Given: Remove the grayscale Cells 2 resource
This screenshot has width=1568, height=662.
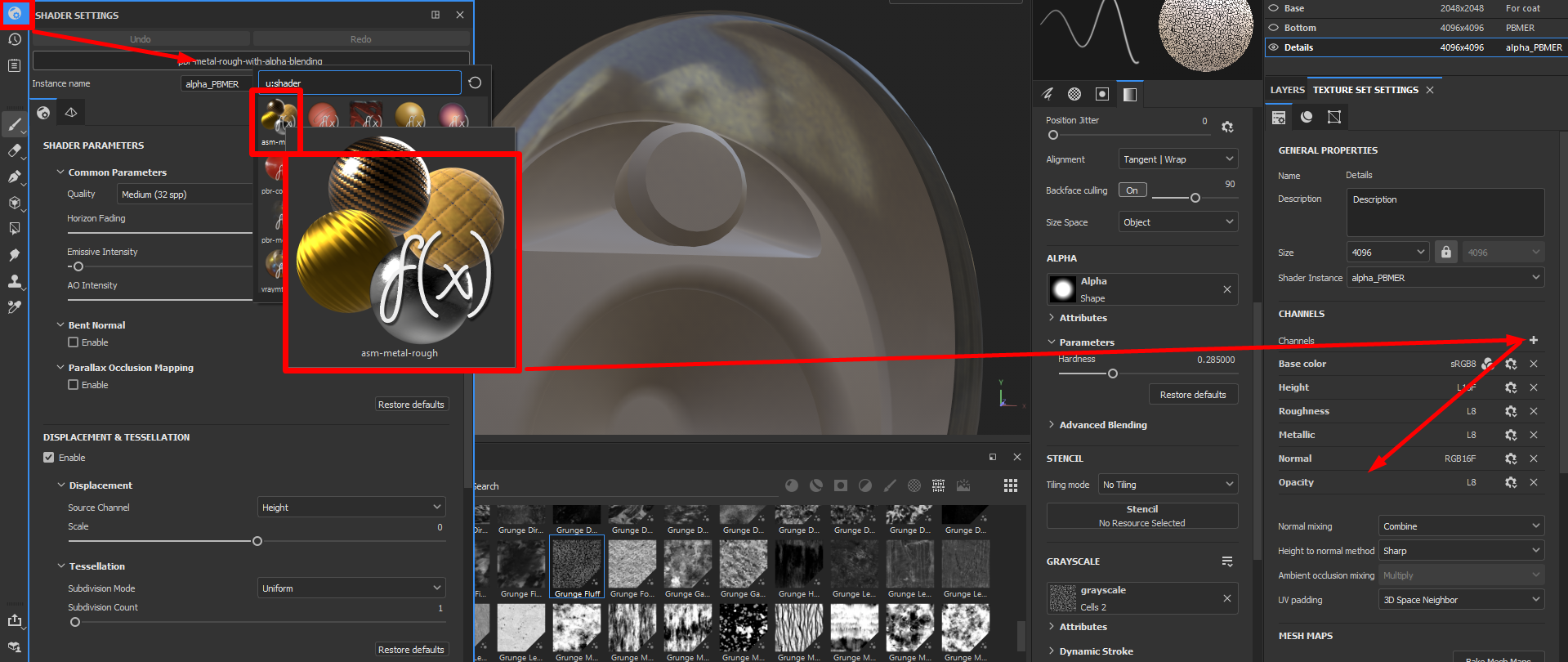Looking at the screenshot, I should click(x=1226, y=598).
